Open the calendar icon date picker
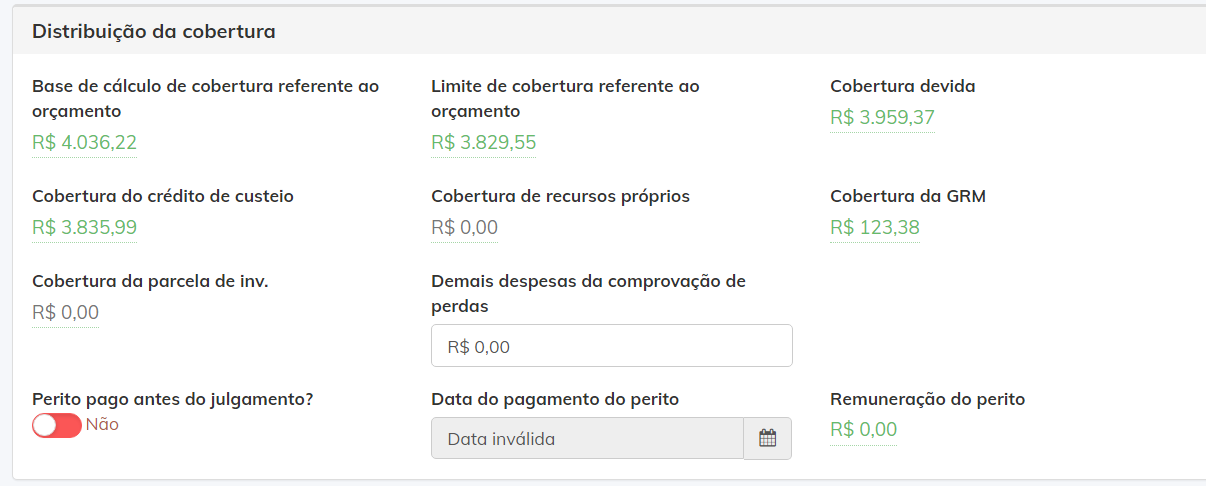The image size is (1206, 486). pyautogui.click(x=767, y=438)
